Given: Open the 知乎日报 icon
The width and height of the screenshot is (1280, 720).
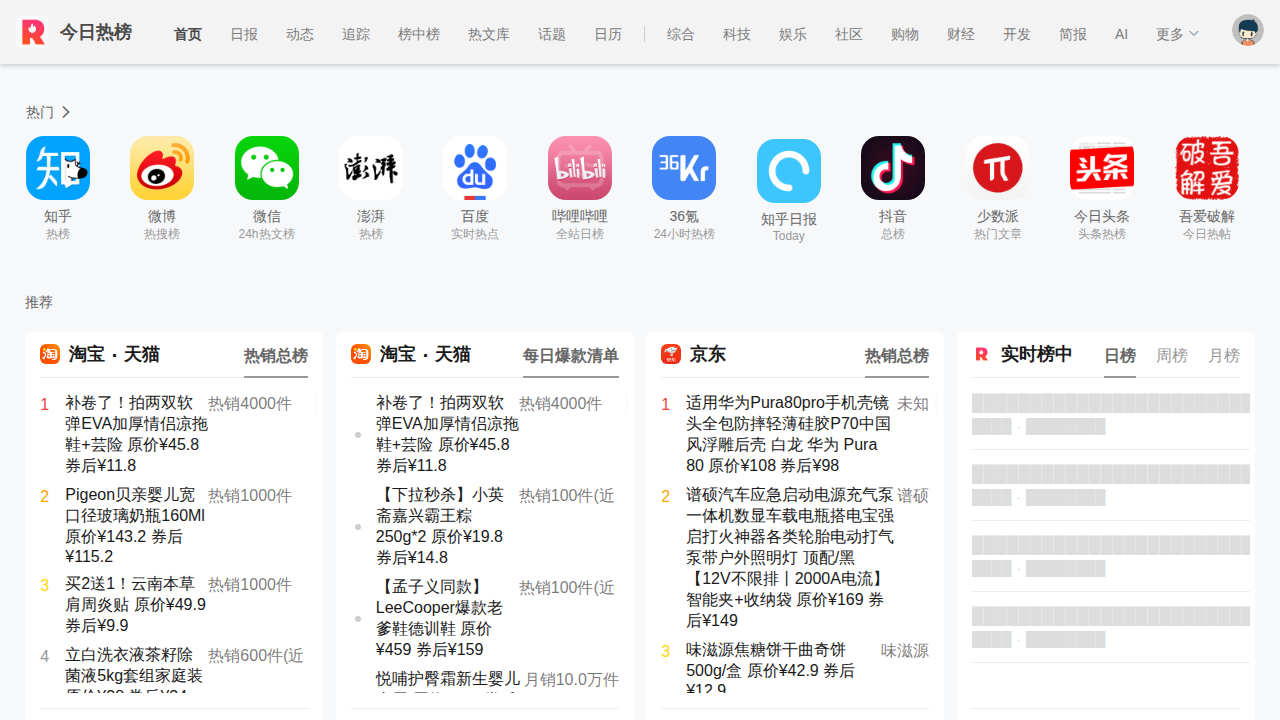Looking at the screenshot, I should pyautogui.click(x=789, y=171).
